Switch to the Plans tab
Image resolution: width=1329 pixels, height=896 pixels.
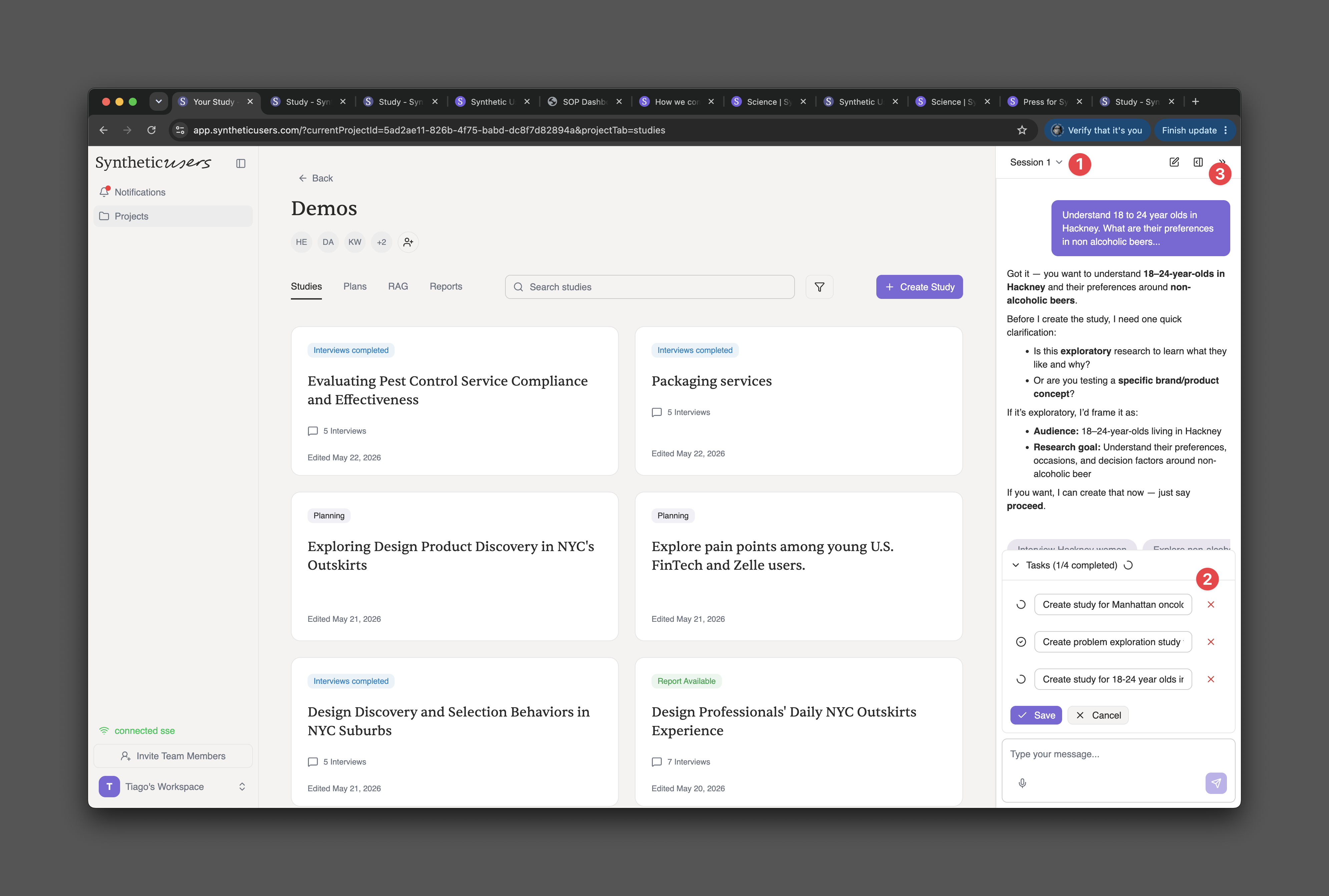click(x=355, y=286)
